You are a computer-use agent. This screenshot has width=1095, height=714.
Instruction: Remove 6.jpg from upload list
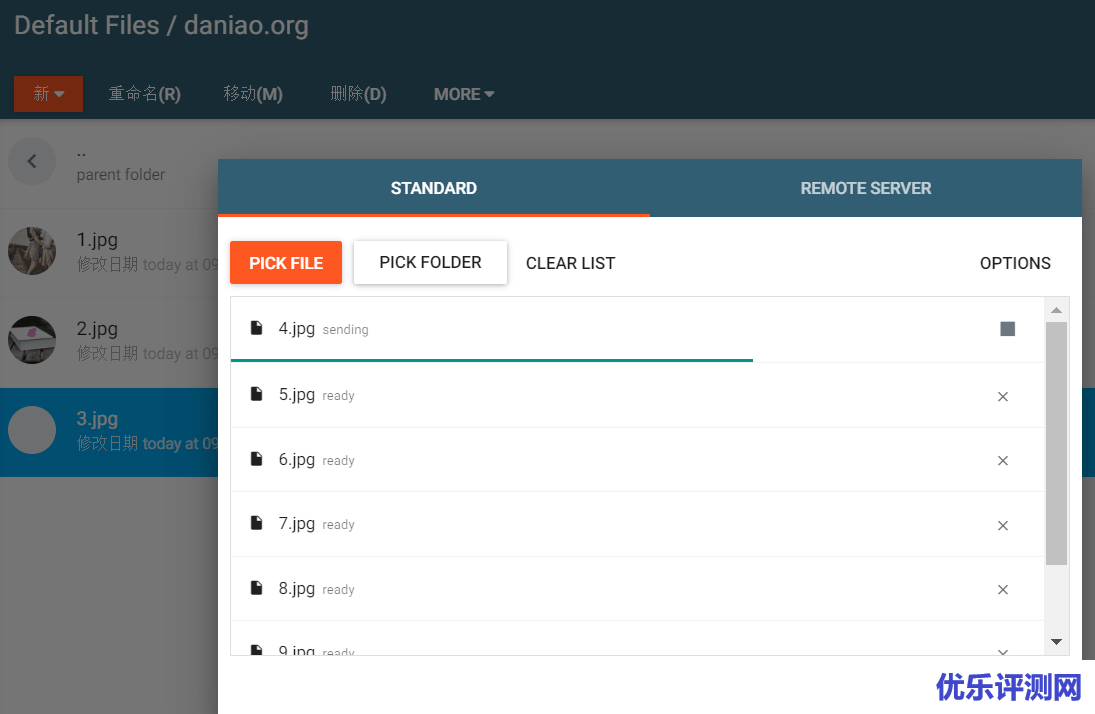click(x=1003, y=461)
